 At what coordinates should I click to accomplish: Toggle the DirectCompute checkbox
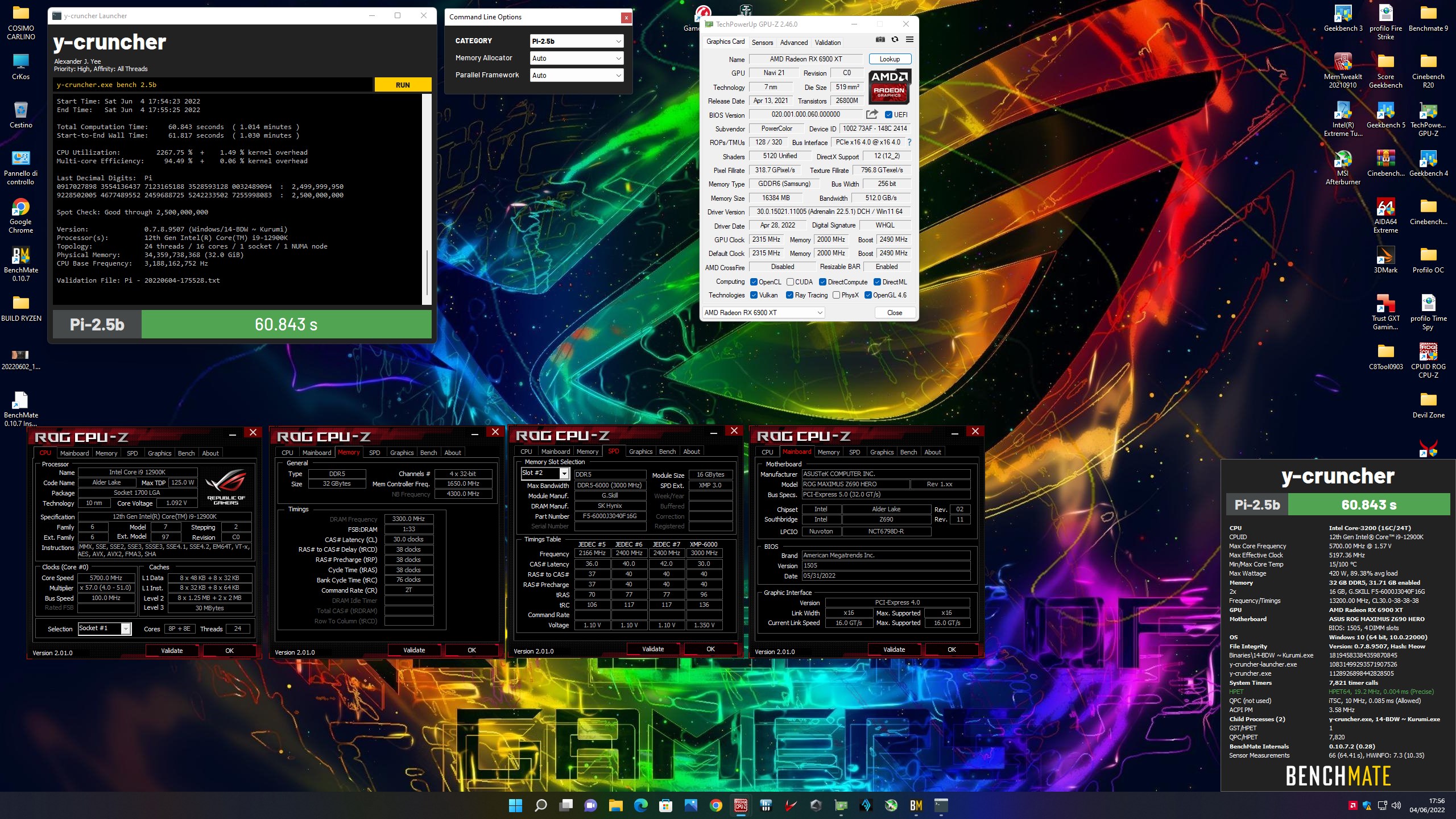pos(822,282)
